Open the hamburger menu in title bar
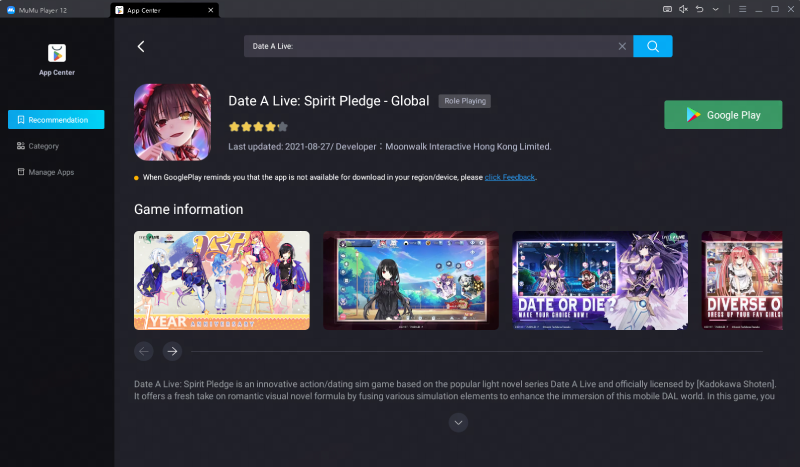This screenshot has height=467, width=800. [x=742, y=9]
